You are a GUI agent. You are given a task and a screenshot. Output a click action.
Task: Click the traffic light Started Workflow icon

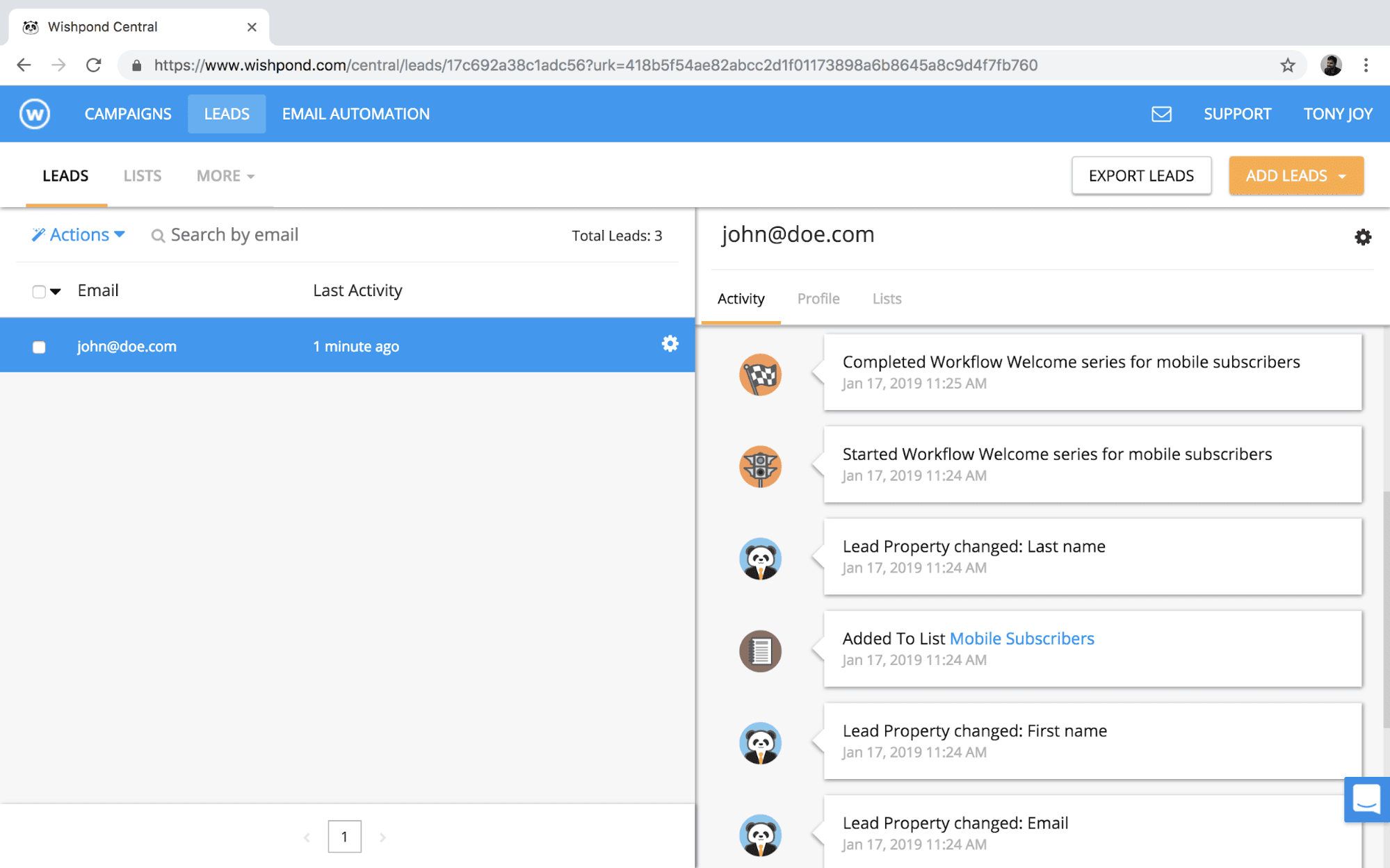click(760, 466)
